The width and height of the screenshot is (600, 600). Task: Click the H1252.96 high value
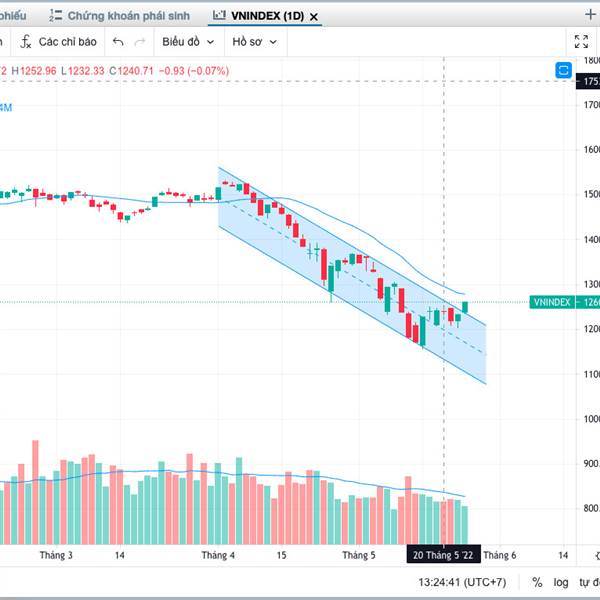34,71
